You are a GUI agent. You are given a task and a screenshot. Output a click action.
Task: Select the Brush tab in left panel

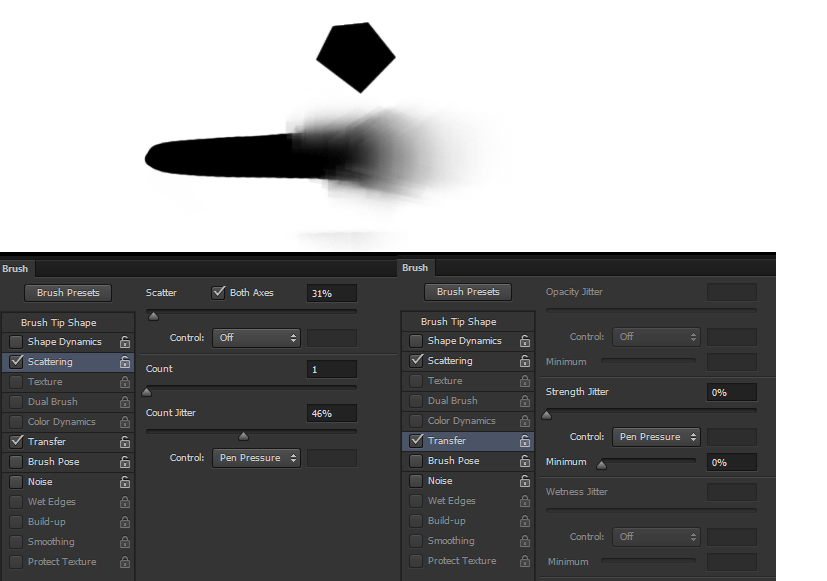[x=15, y=268]
